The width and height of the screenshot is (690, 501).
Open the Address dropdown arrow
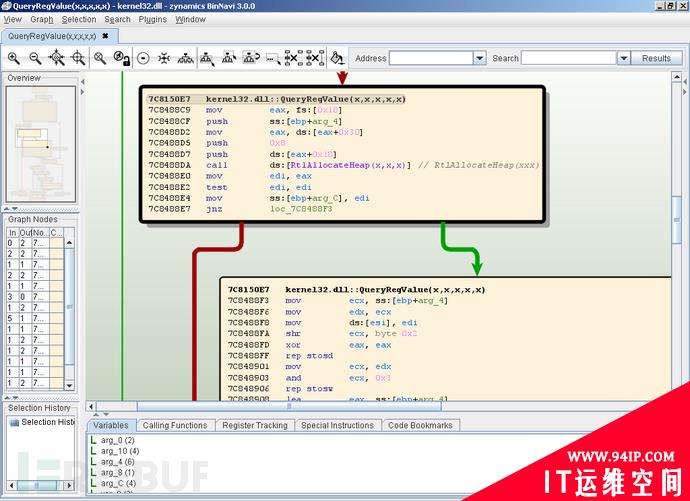[480, 58]
